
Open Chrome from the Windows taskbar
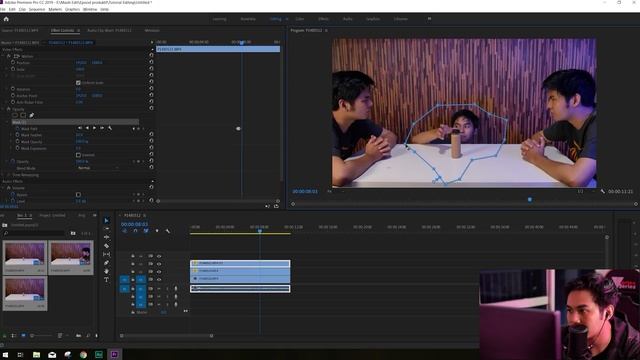[83, 355]
